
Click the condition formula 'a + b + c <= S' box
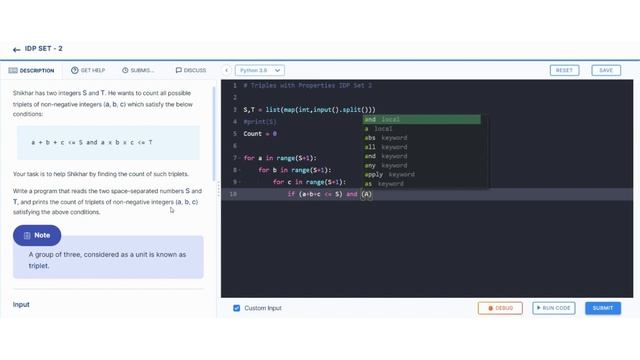click(108, 142)
